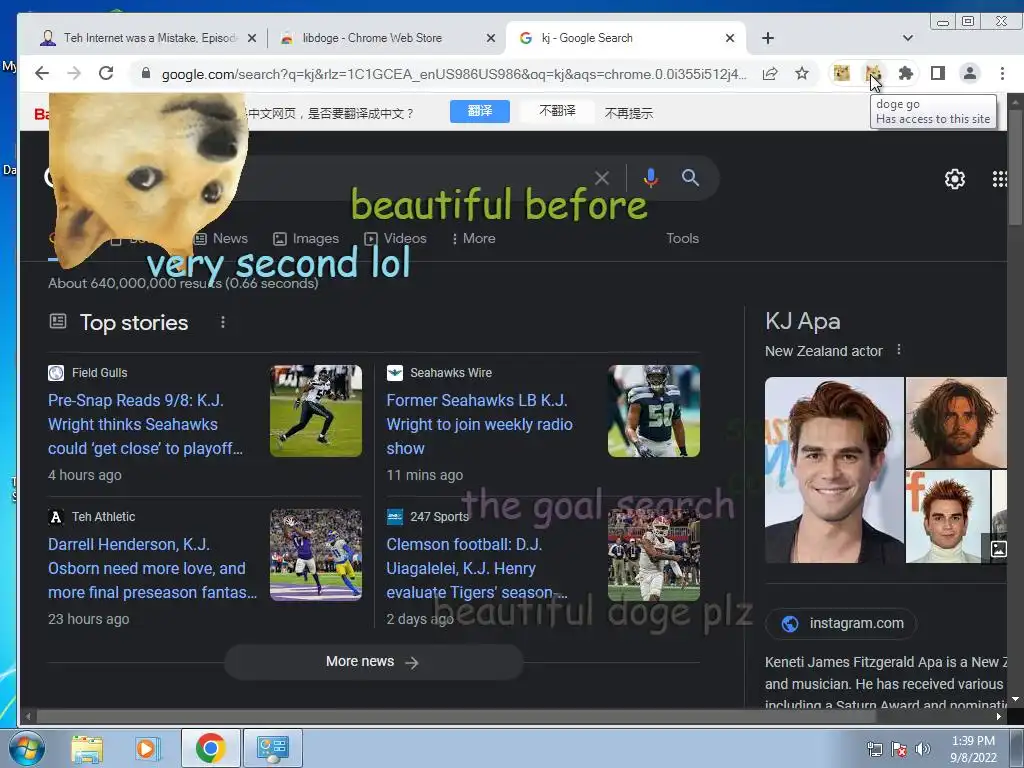The image size is (1024, 768).
Task: Expand the tab search dropdown arrow
Action: pos(908,38)
